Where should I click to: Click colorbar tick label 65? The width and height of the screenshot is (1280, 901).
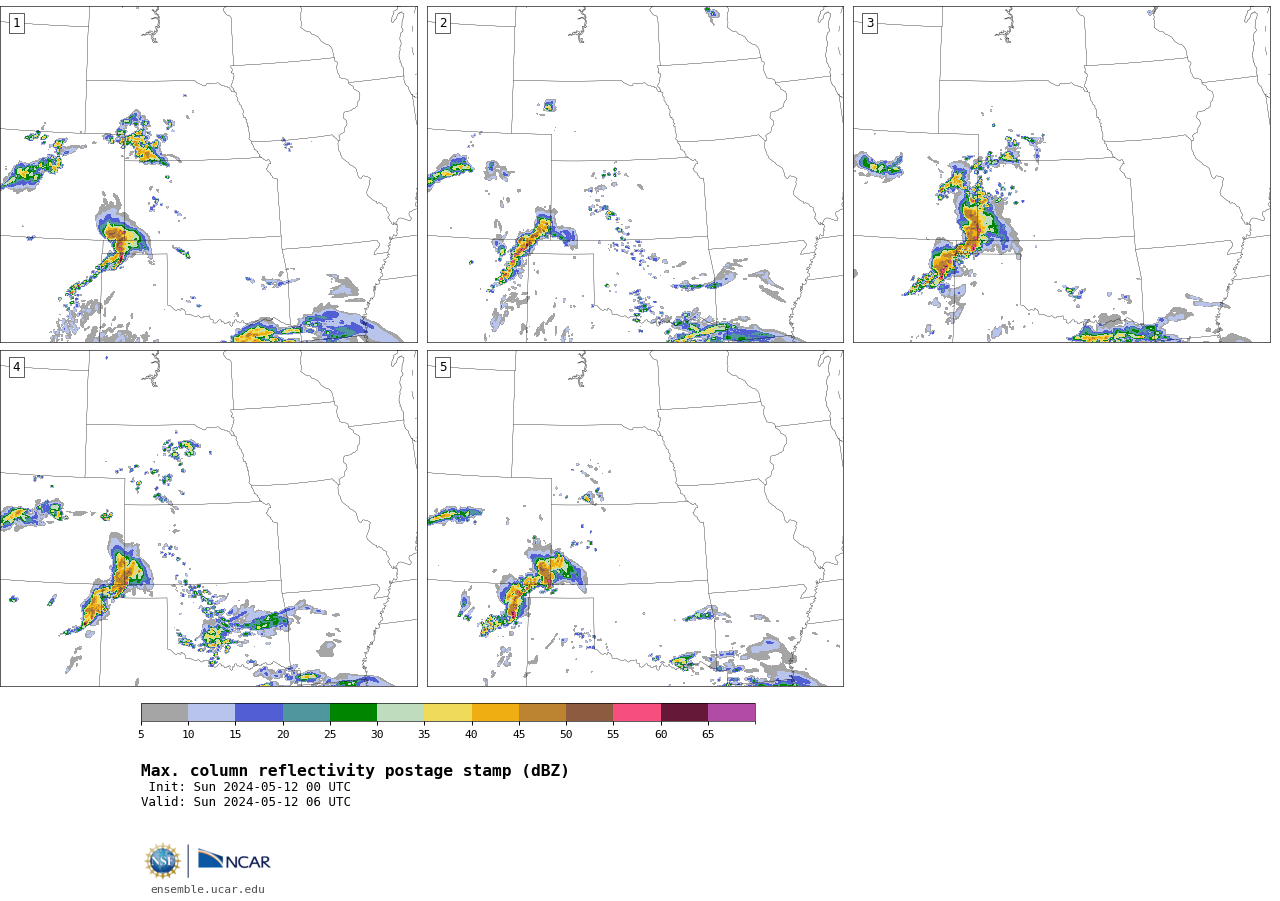point(708,735)
